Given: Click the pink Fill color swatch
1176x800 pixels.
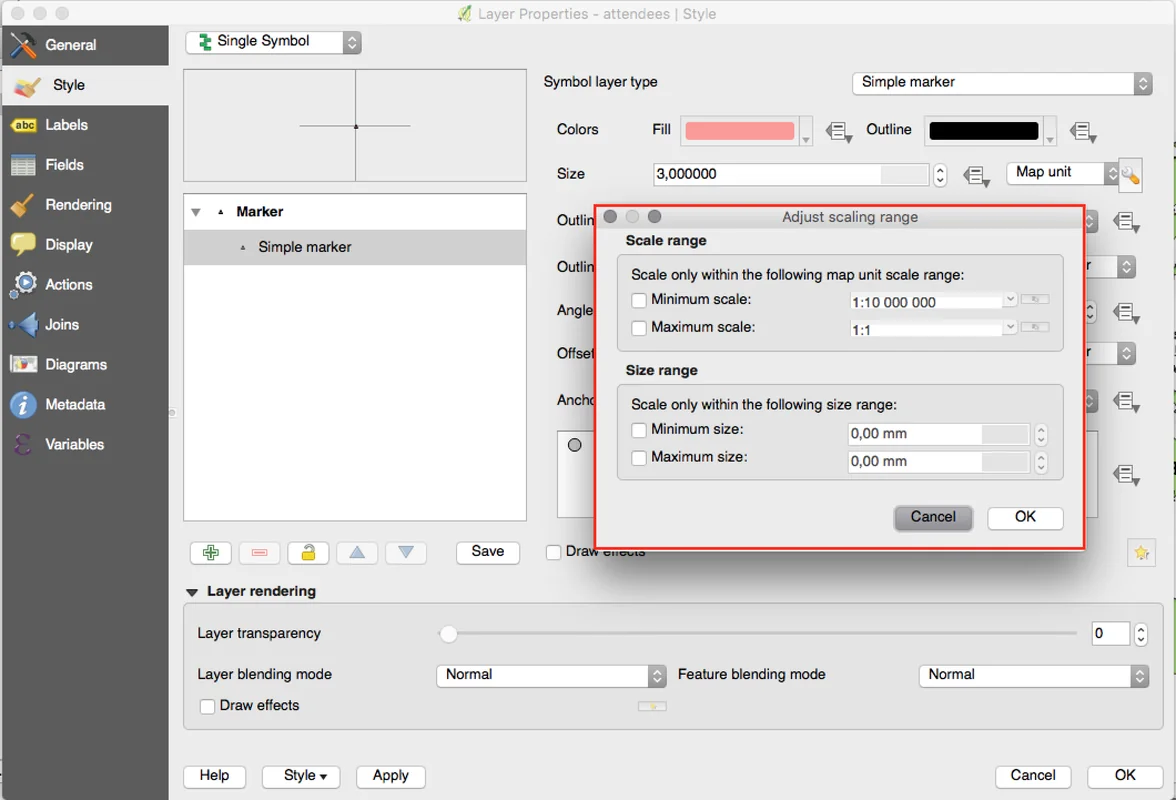Looking at the screenshot, I should click(x=739, y=131).
